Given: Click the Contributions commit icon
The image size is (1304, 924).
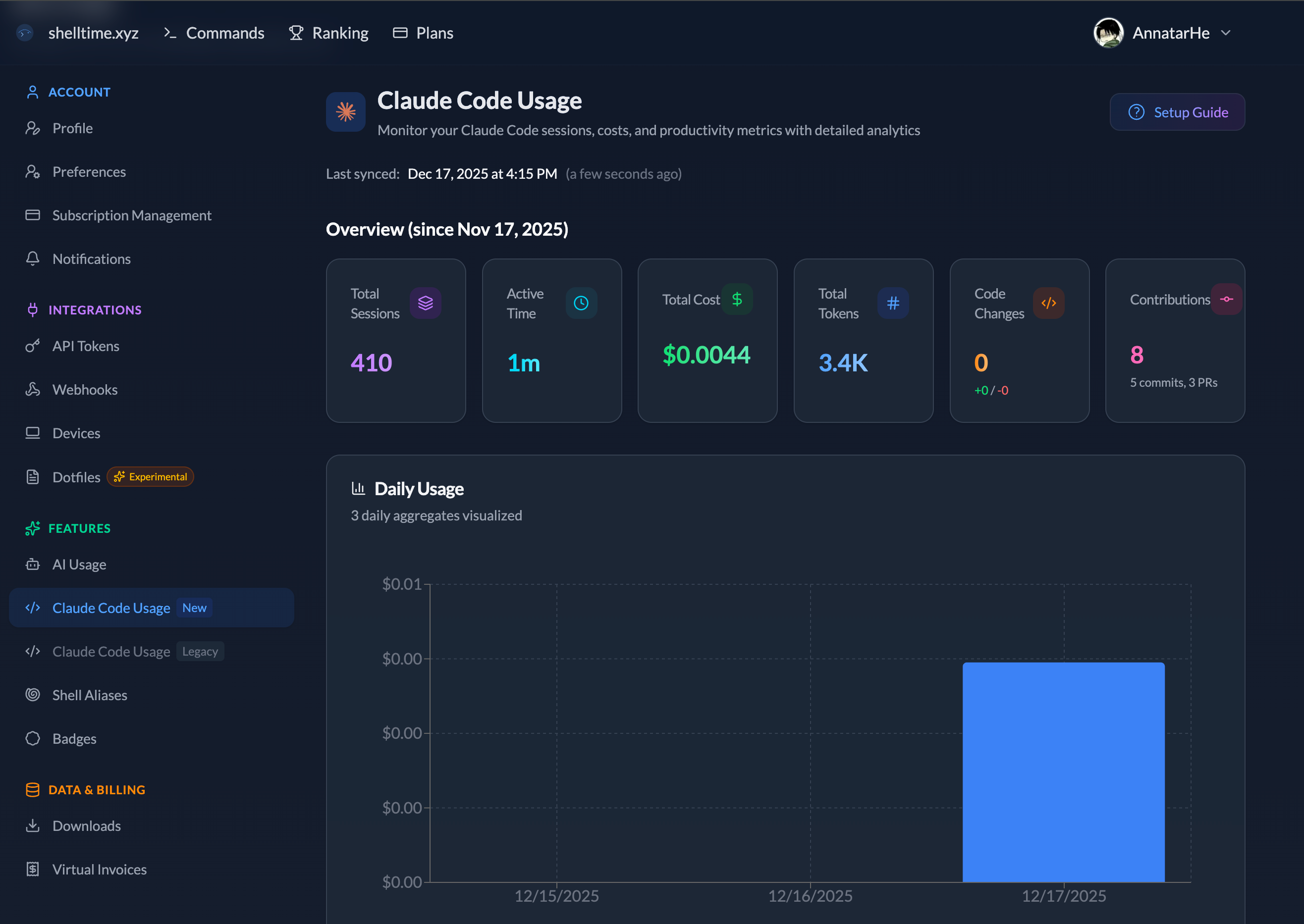Looking at the screenshot, I should 1226,299.
